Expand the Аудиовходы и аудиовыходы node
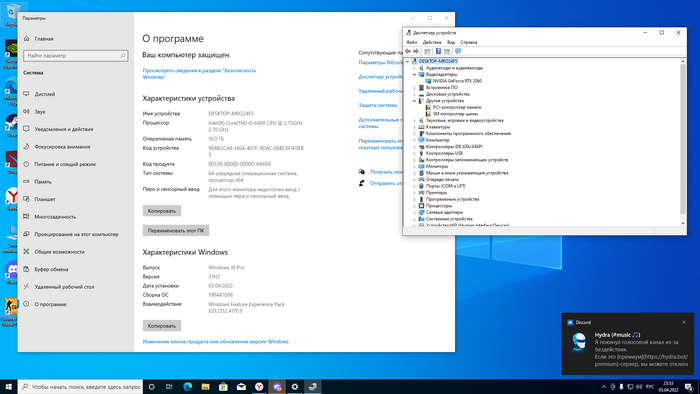 pos(414,68)
